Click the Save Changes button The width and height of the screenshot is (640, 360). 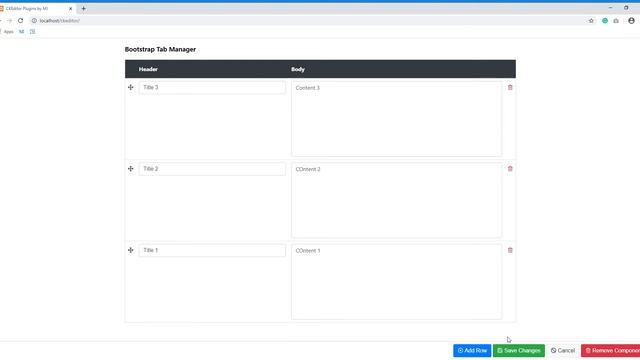coord(519,350)
